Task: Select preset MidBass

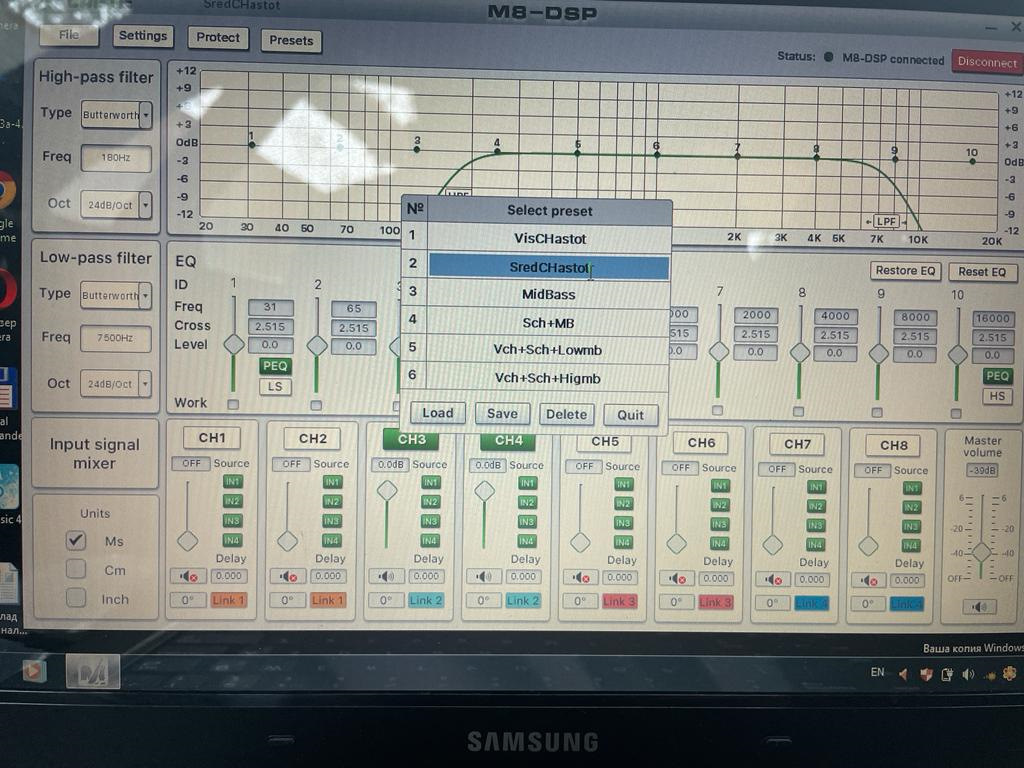Action: pos(549,295)
